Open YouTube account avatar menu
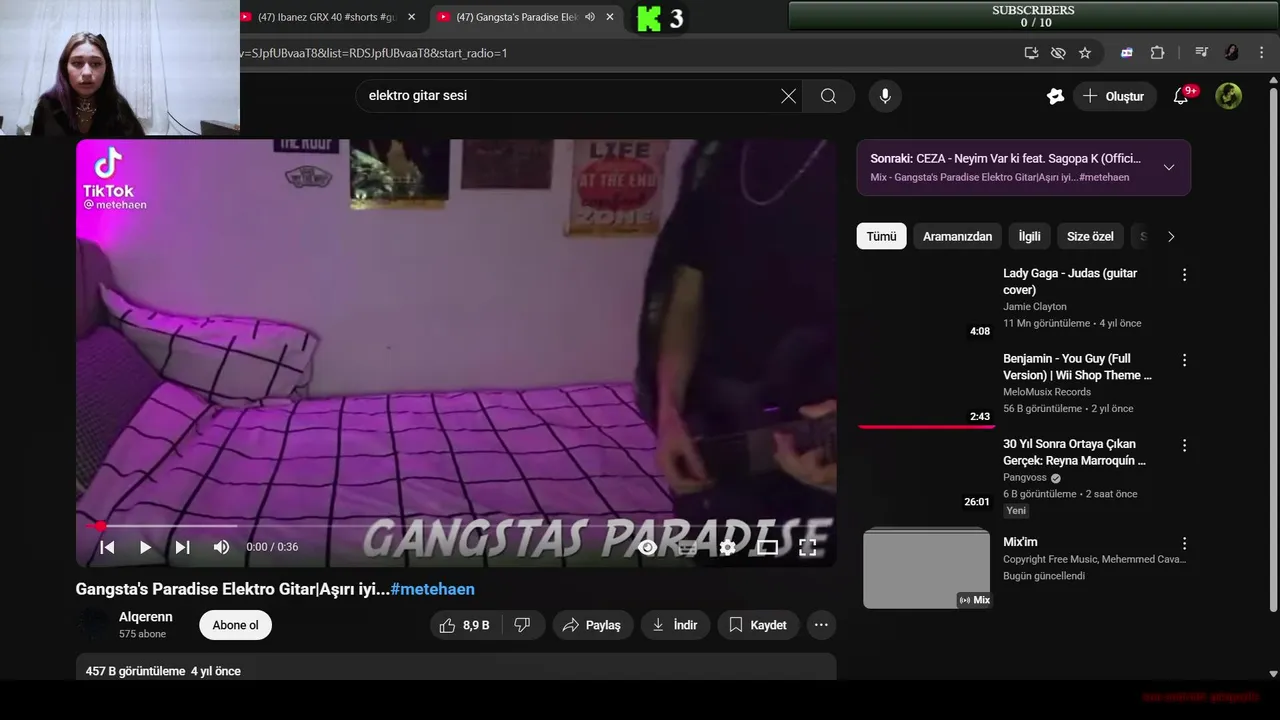The width and height of the screenshot is (1280, 720). tap(1228, 96)
